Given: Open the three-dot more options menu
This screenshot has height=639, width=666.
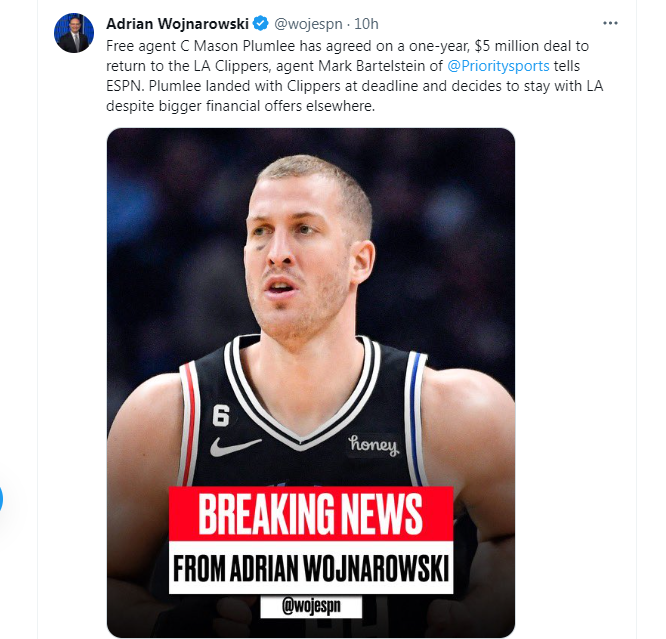Looking at the screenshot, I should (610, 23).
